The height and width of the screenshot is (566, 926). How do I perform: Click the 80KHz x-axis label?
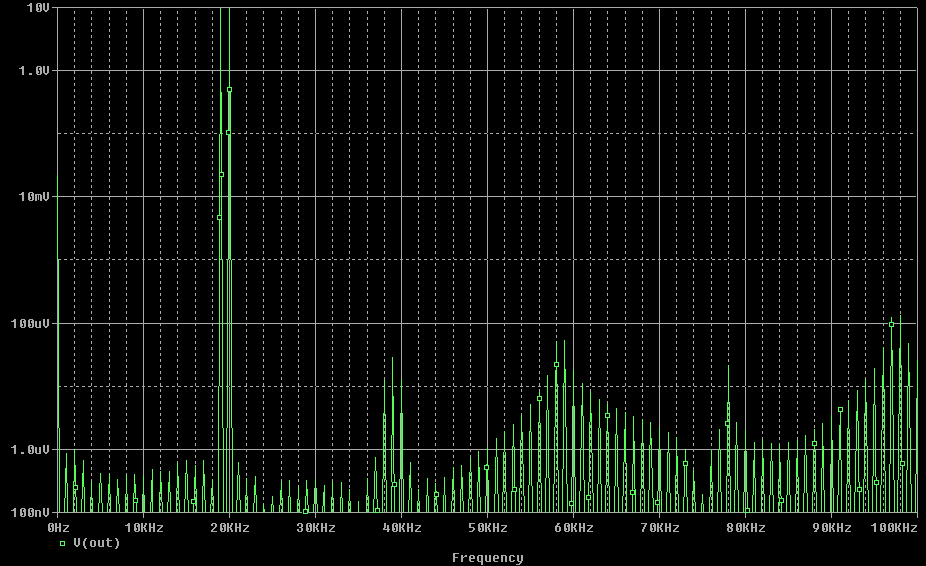746,528
